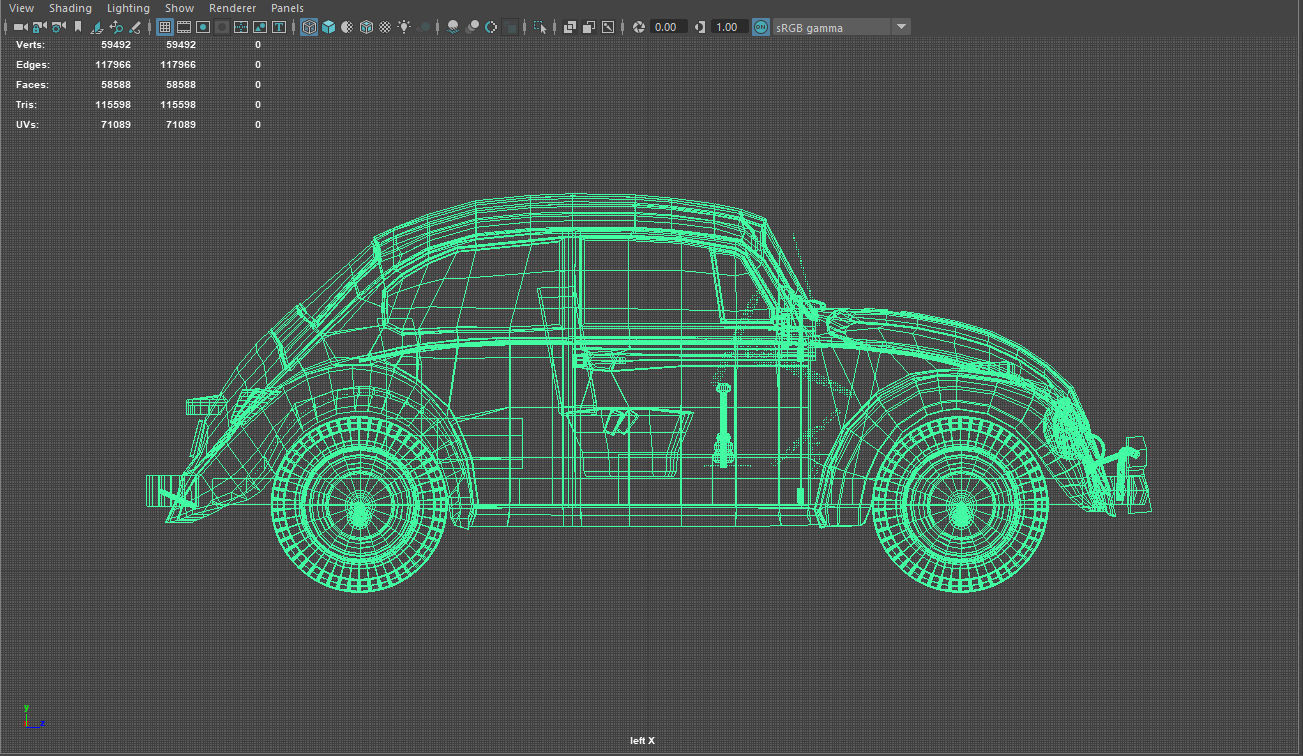Screen dimensions: 1303x756
Task: Toggle the Motion Blur icon
Action: tap(472, 27)
